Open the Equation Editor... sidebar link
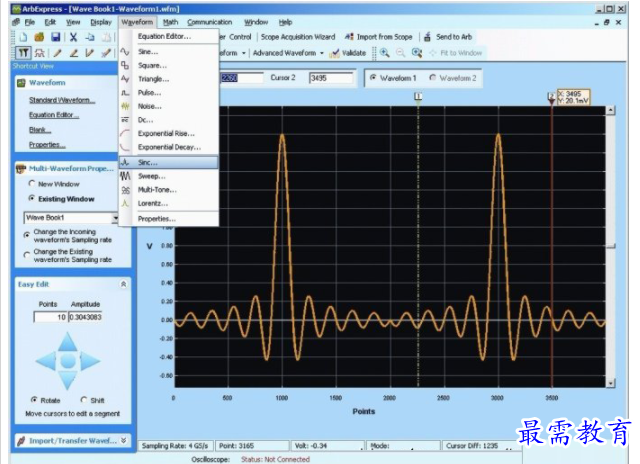The height and width of the screenshot is (464, 640). click(x=54, y=115)
